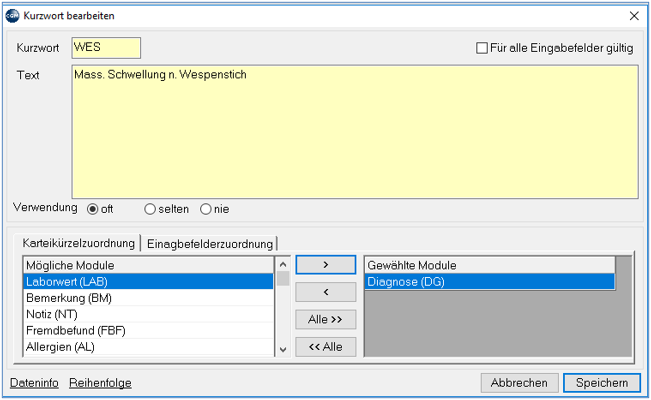Click into the Text area with Wespenstich
Screen dimensions: 651x400
point(355,132)
